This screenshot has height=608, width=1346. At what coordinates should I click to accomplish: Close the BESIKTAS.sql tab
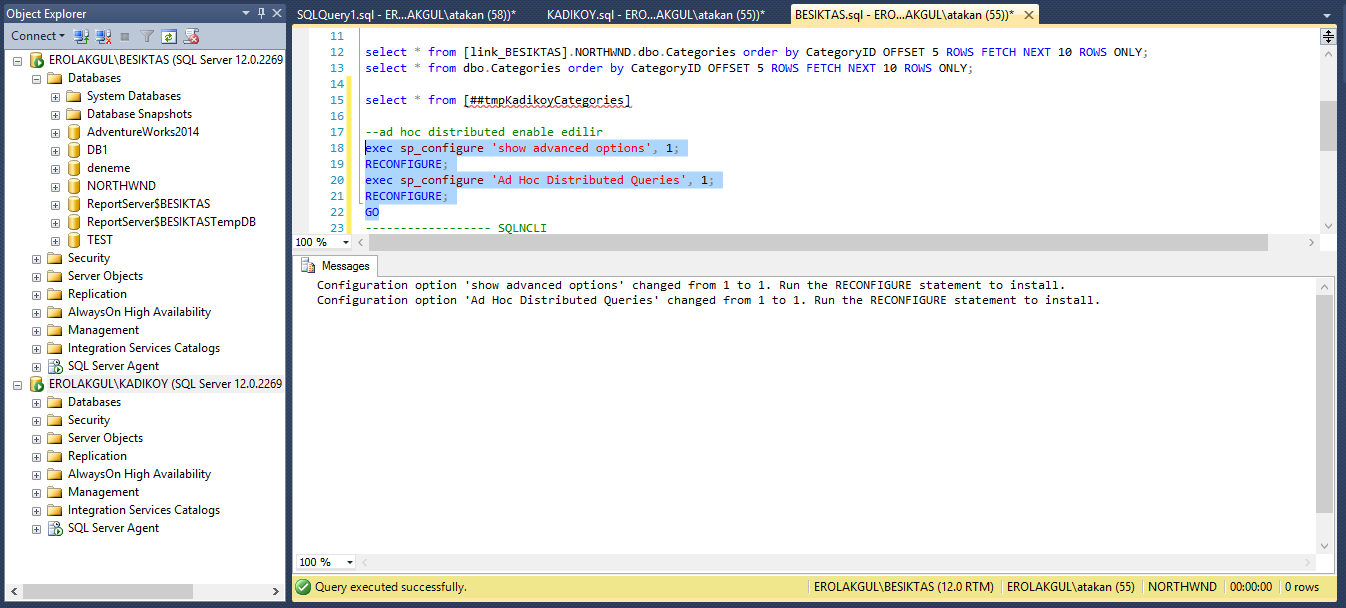click(x=1027, y=15)
